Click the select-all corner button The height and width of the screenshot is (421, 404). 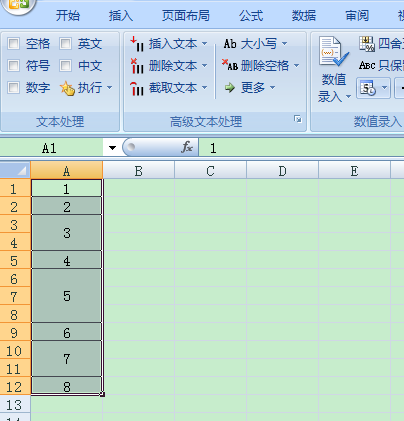[x=15, y=170]
